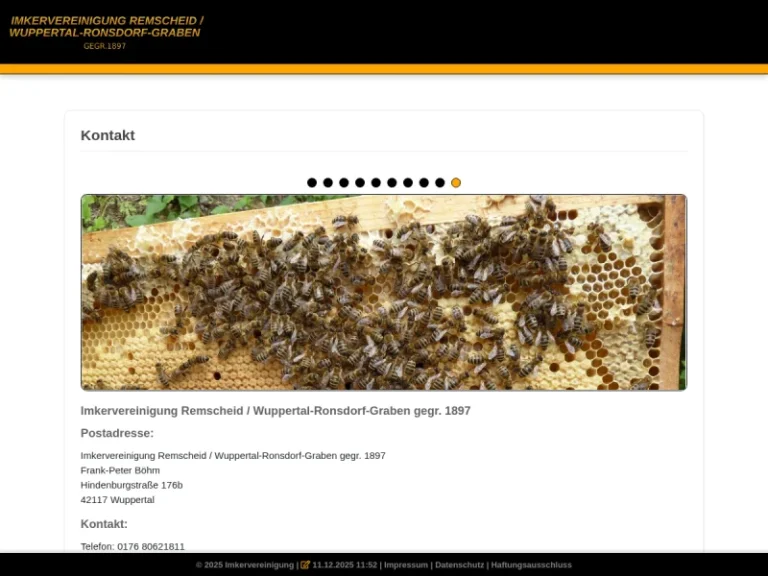Image resolution: width=768 pixels, height=576 pixels.
Task: Click the active orange slideshow dot
Action: (456, 183)
